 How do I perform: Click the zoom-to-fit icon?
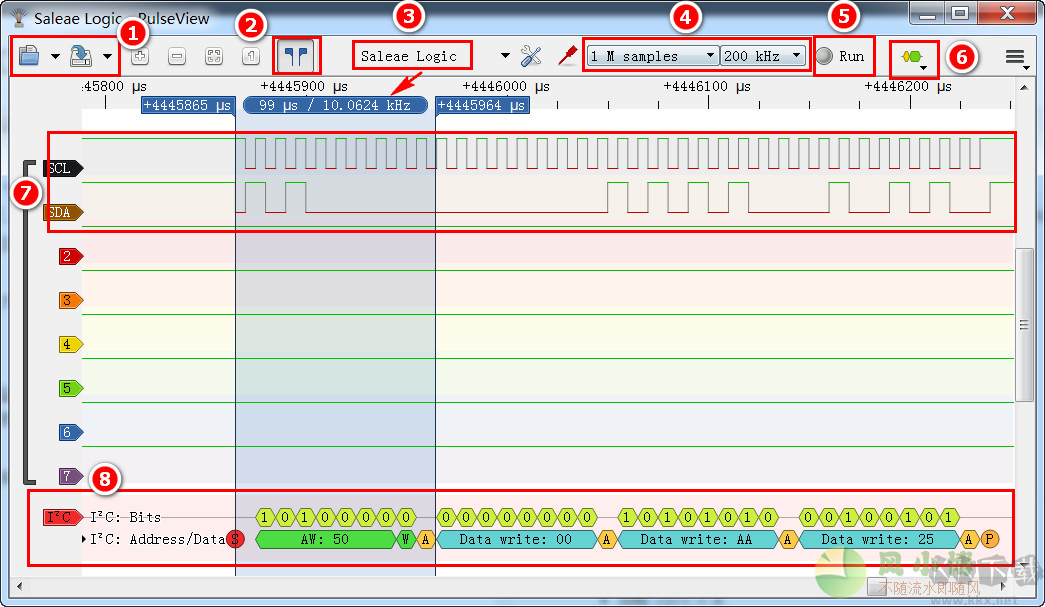[x=214, y=57]
